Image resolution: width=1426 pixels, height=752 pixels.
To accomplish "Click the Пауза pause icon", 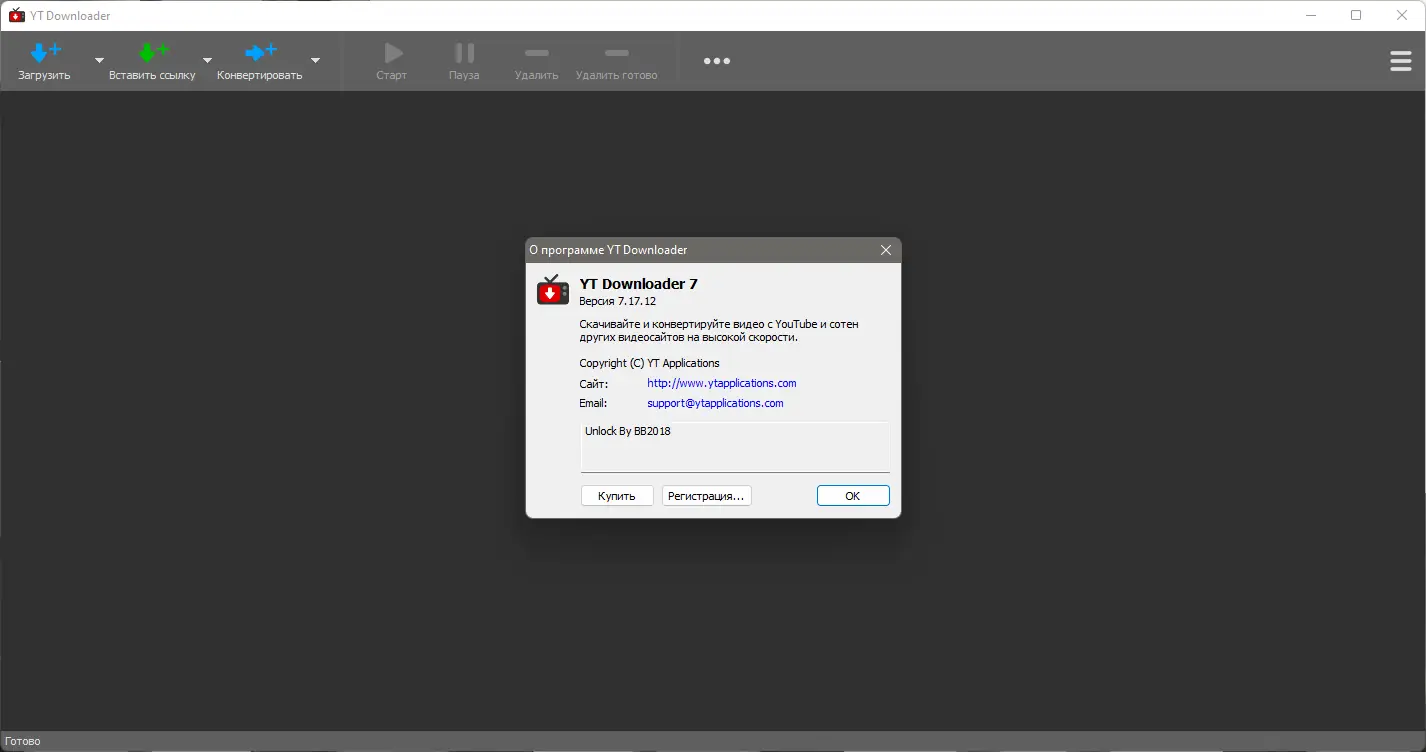I will click(464, 52).
